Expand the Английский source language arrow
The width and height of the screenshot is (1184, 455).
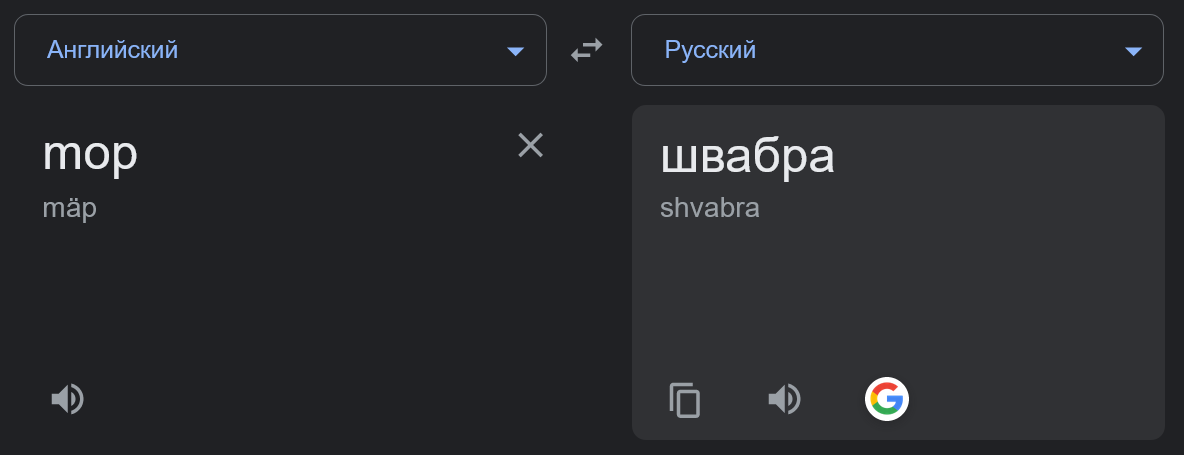[x=515, y=51]
